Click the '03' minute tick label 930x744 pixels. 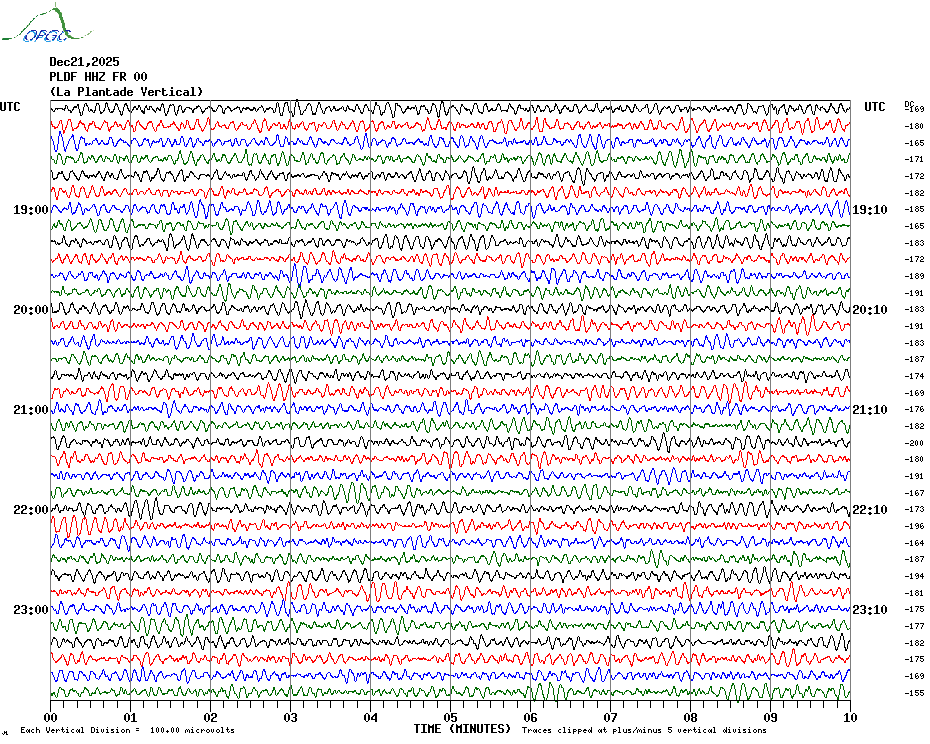[291, 718]
